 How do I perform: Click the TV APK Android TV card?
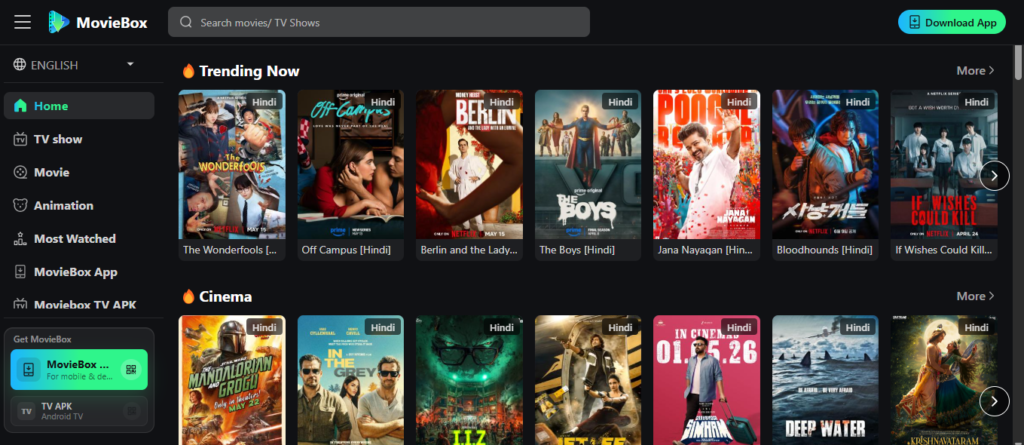79,411
